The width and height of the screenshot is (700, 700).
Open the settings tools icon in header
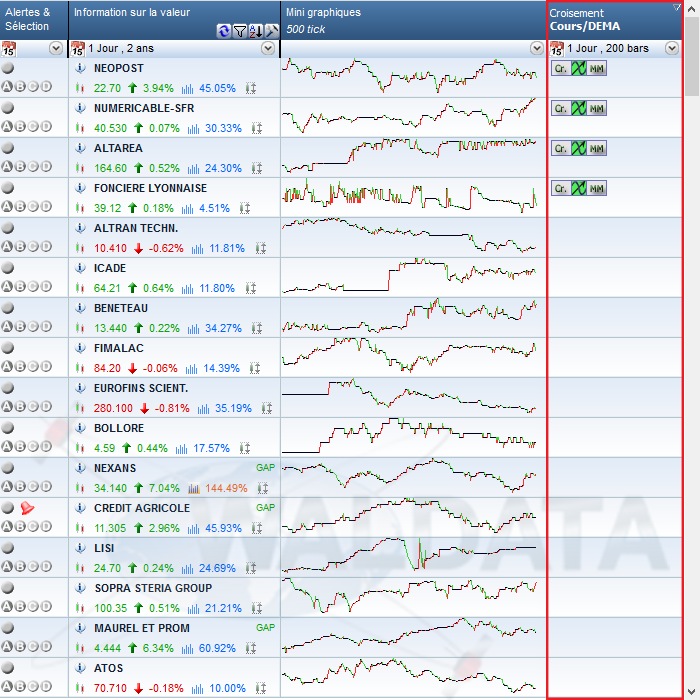pyautogui.click(x=272, y=31)
